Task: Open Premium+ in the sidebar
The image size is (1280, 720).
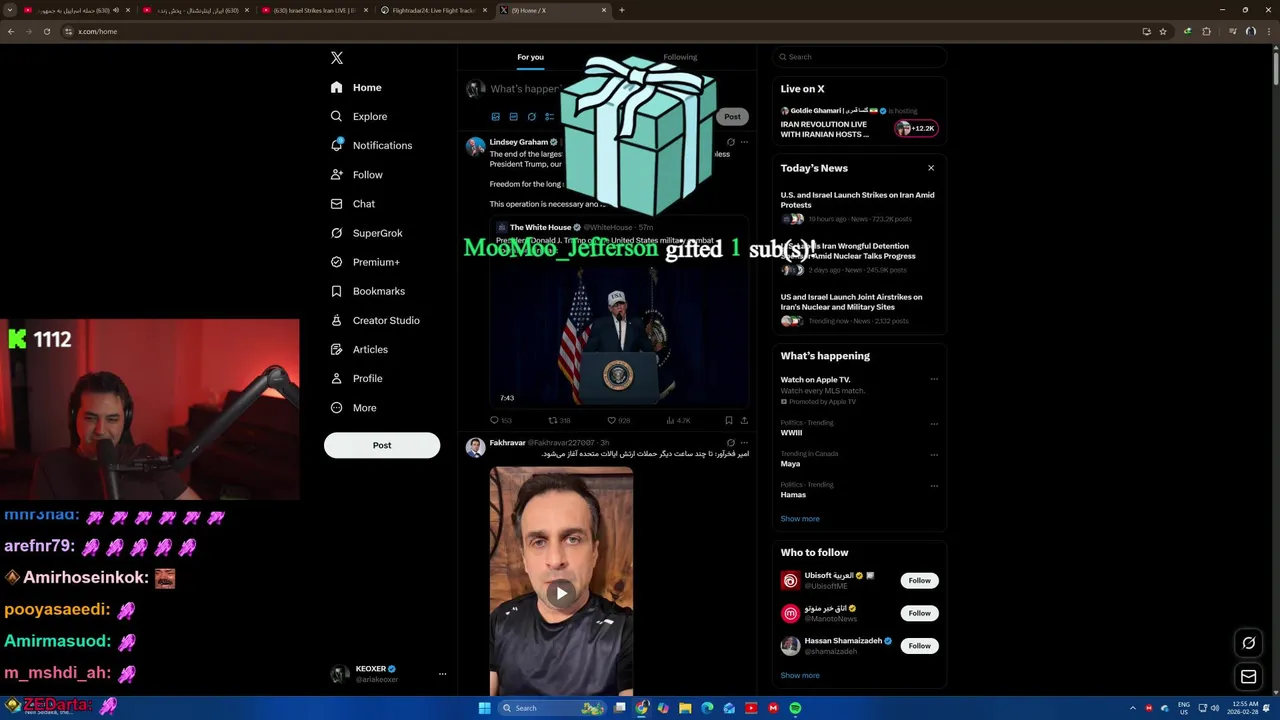Action: click(x=364, y=262)
